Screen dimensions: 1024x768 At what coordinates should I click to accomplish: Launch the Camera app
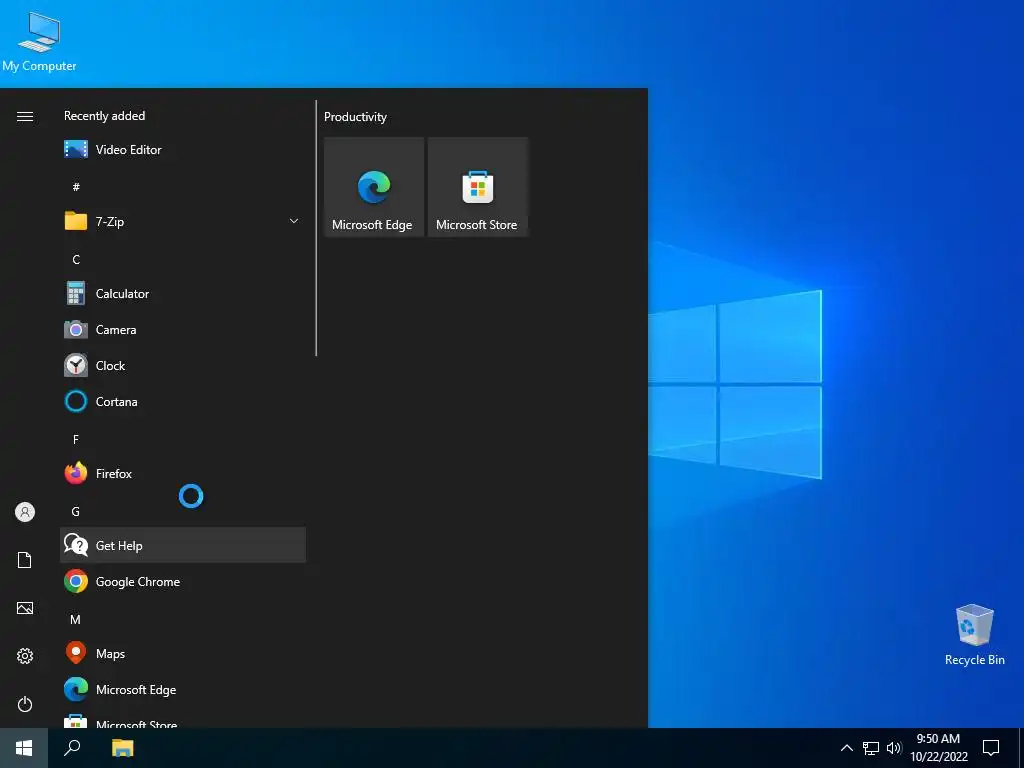pos(183,330)
